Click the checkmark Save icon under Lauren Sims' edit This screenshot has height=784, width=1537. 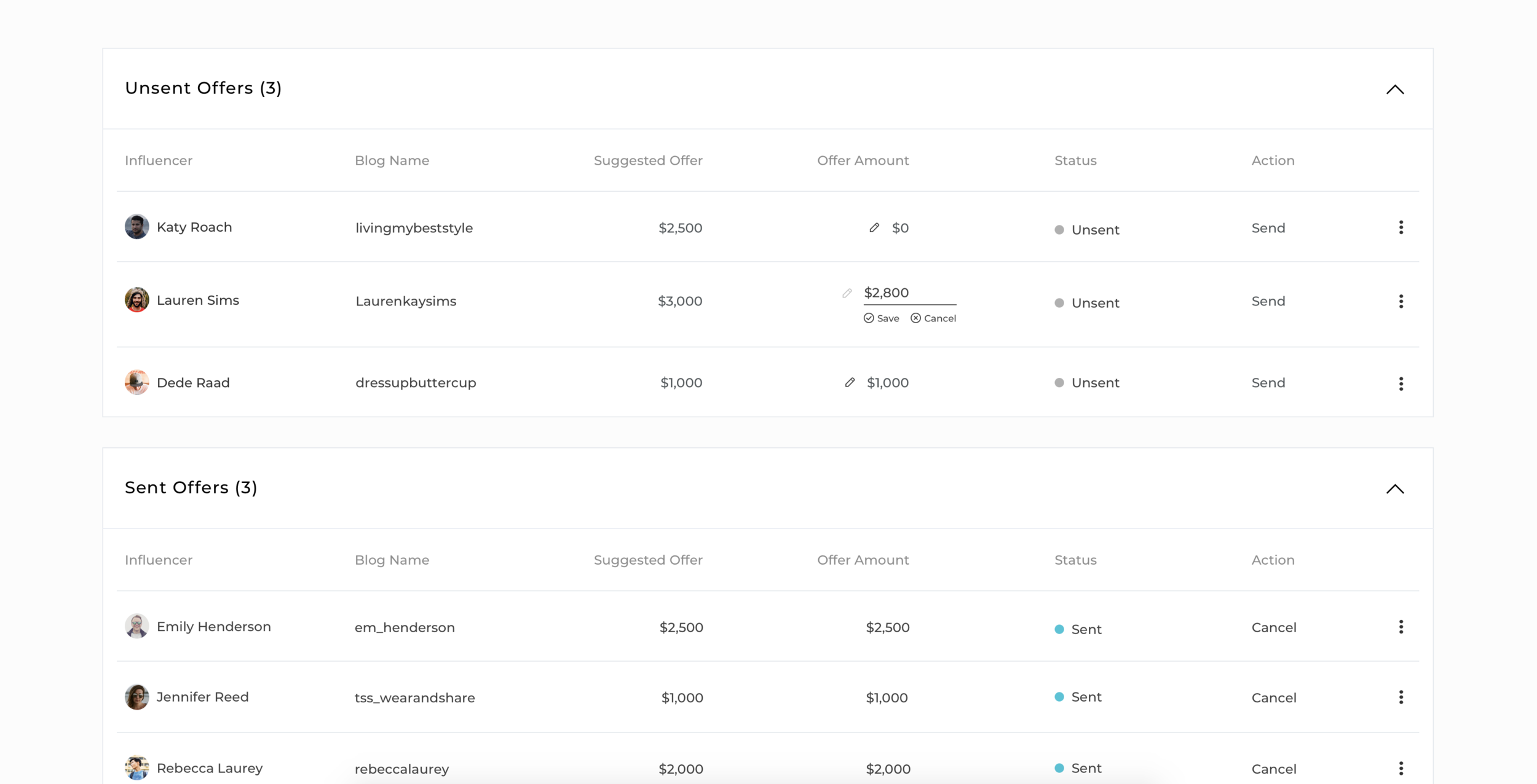869,318
